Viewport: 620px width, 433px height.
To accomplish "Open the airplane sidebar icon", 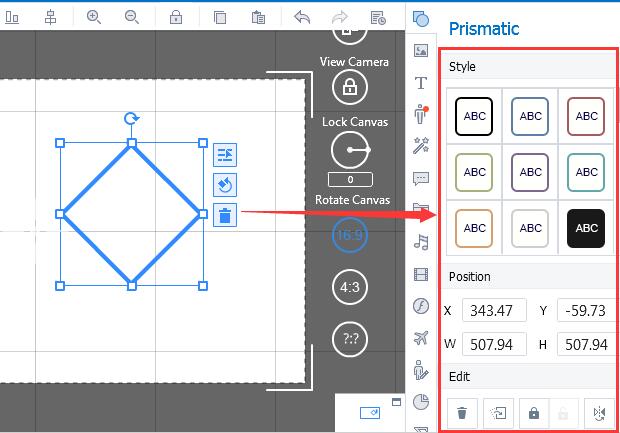I will click(x=421, y=337).
